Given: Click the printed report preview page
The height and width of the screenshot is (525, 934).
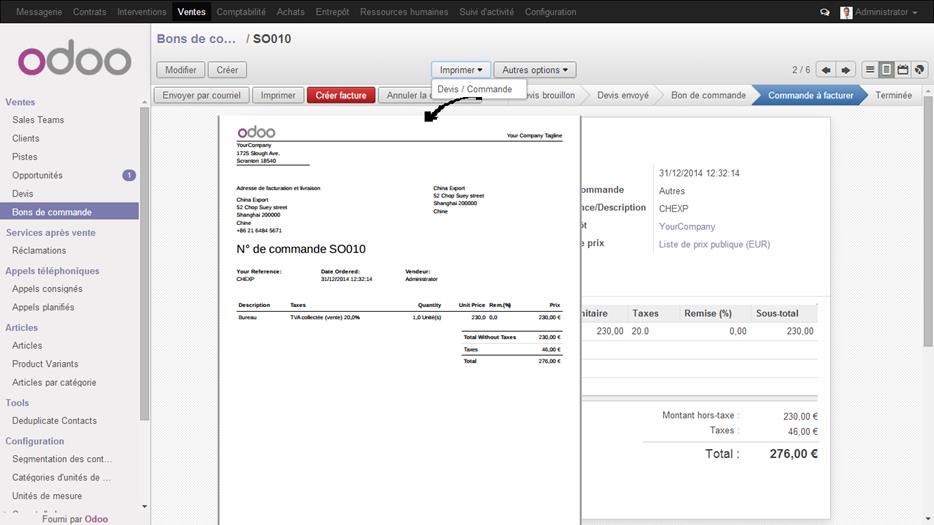Looking at the screenshot, I should pyautogui.click(x=399, y=321).
